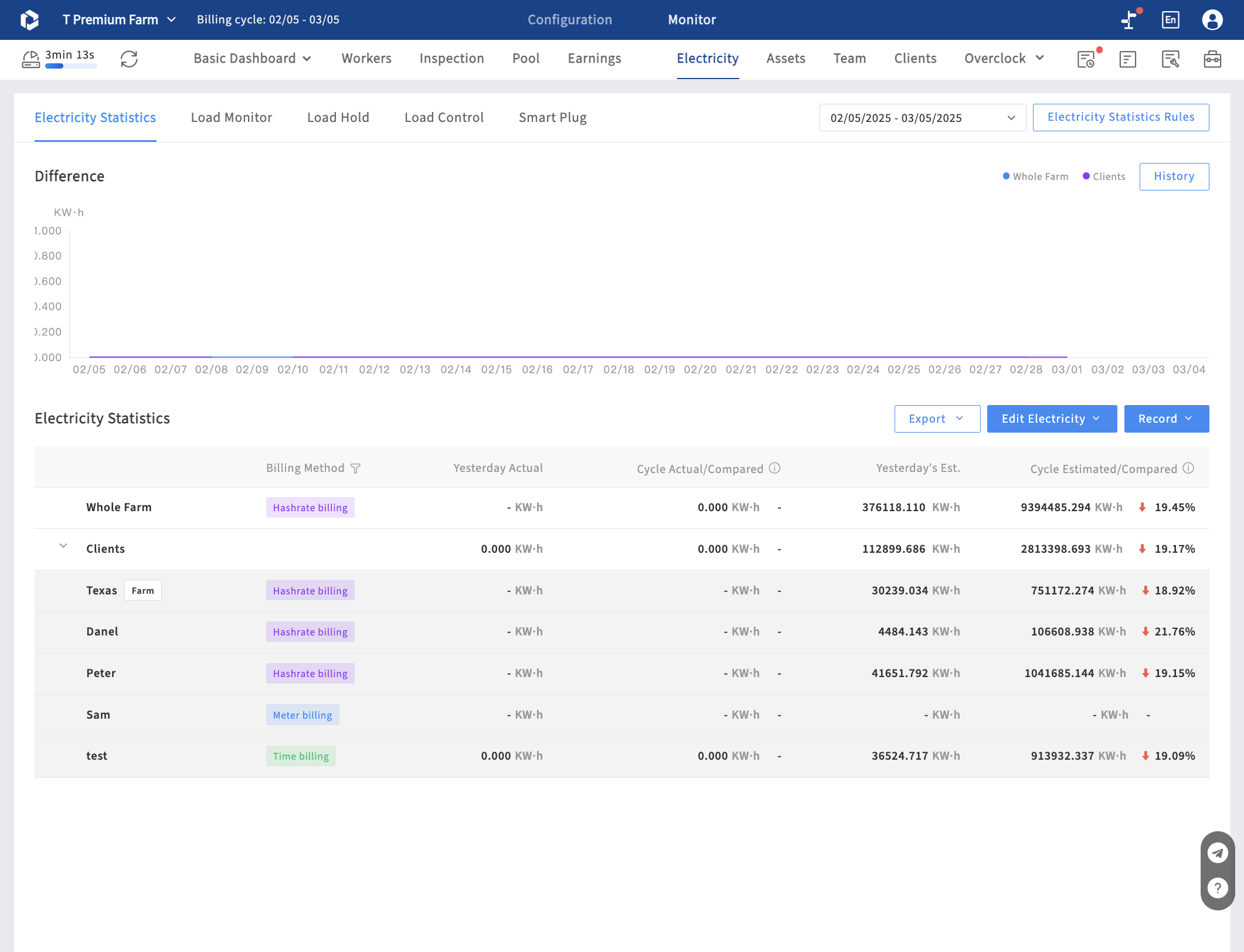The image size is (1244, 952).
Task: Open the T Premium Farm selector
Action: pos(119,20)
